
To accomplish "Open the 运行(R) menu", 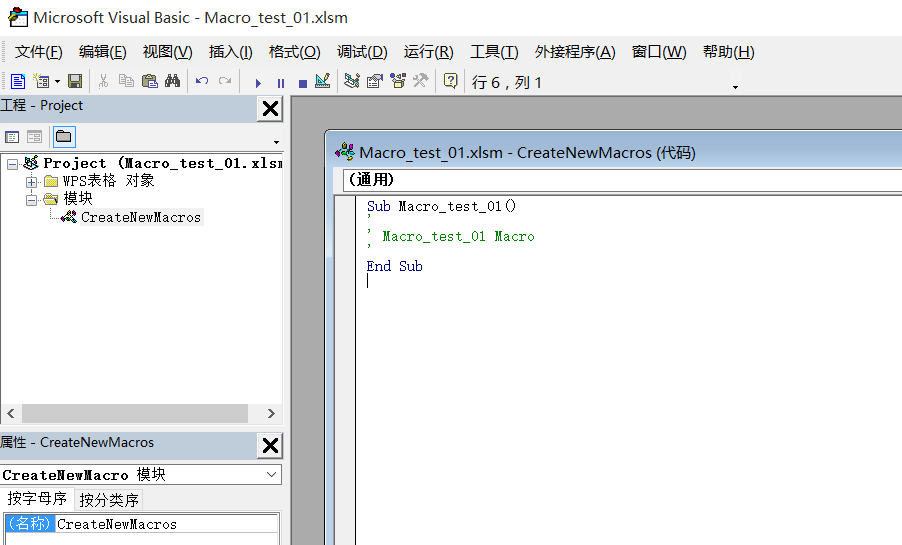I will (429, 52).
